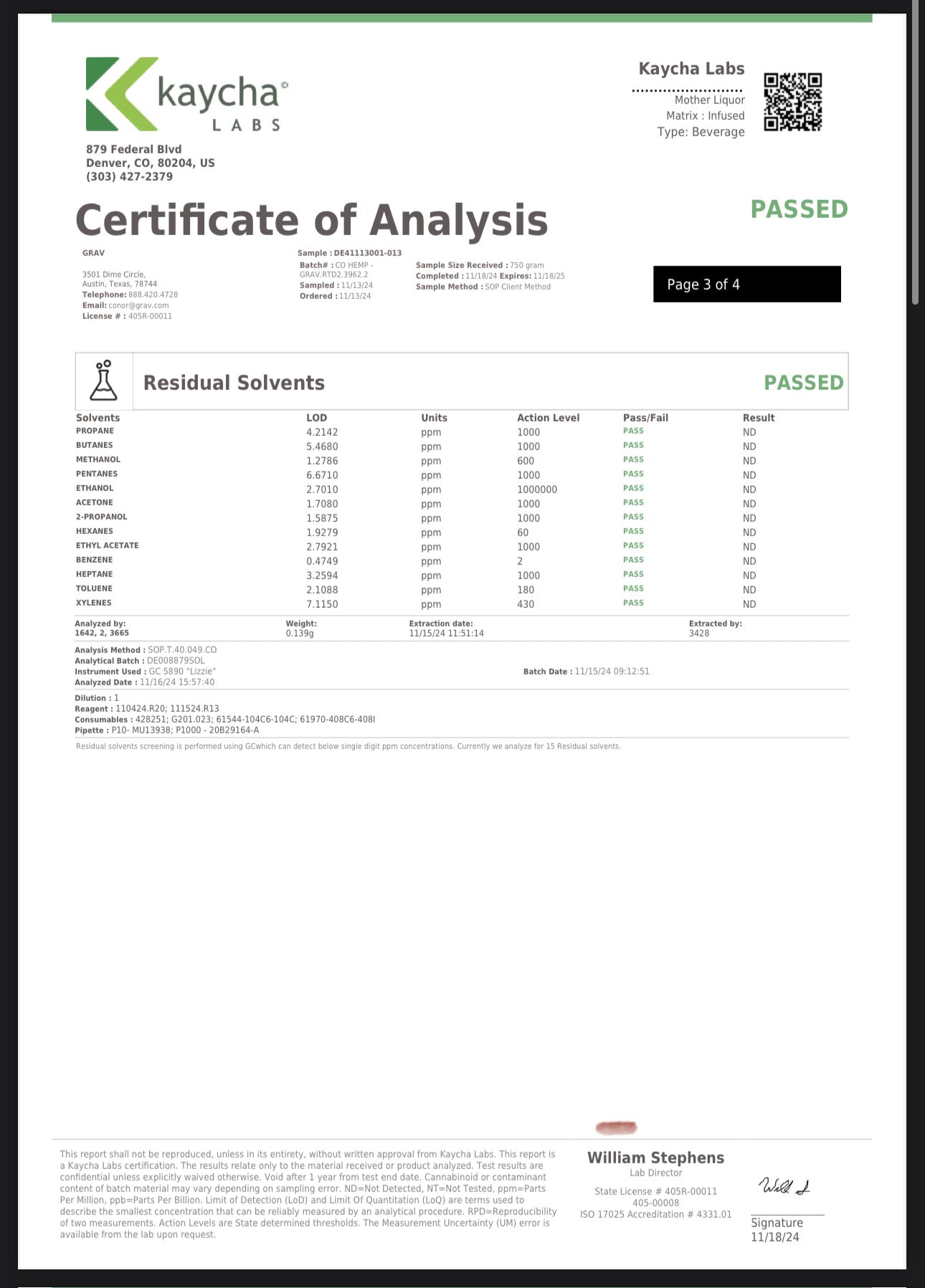Click the William Stephens name
Image resolution: width=925 pixels, height=1288 pixels.
tap(655, 1158)
